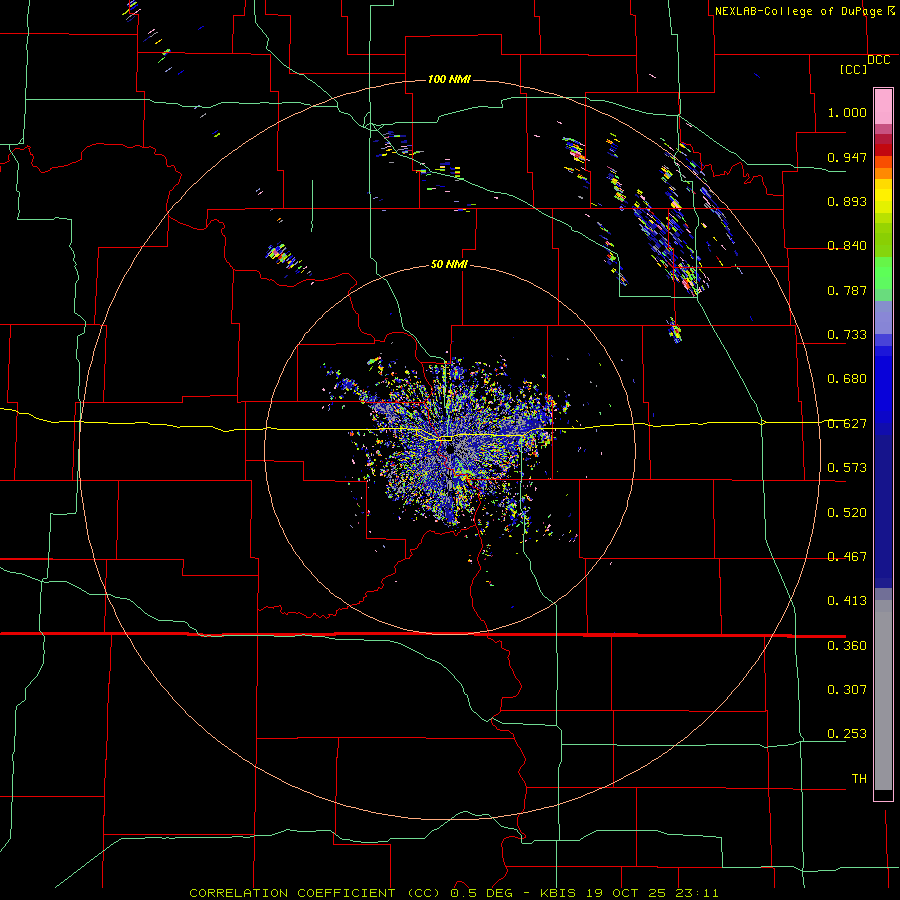Viewport: 900px width, 900px height.
Task: Click the 50 NMI range ring label
Action: pos(449,264)
